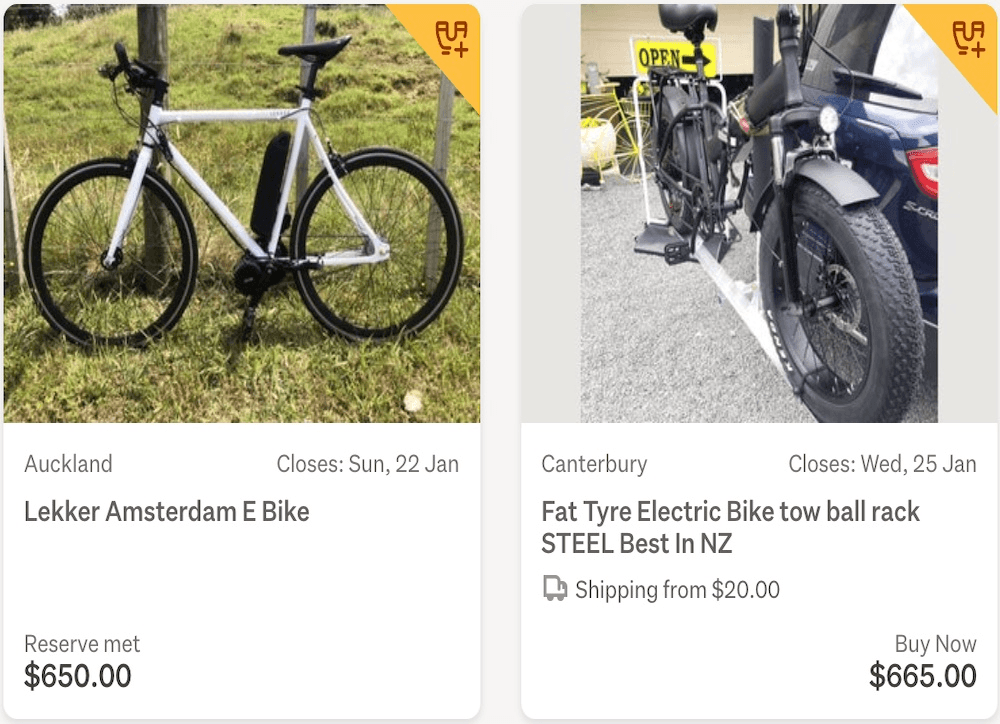Click 'Buy Now' on the bike rack listing
Viewport: 1000px width, 724px height.
936,644
